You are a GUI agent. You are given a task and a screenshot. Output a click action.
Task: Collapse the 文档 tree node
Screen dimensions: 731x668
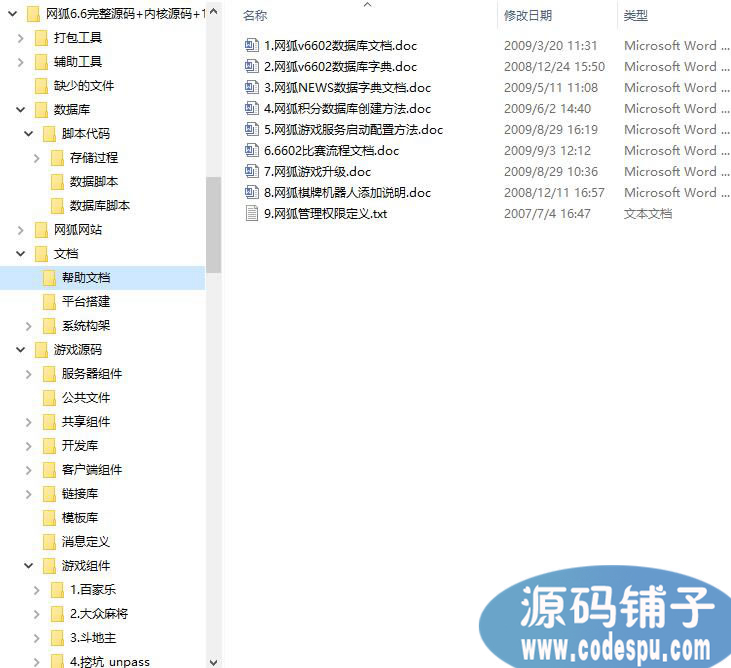tap(21, 254)
